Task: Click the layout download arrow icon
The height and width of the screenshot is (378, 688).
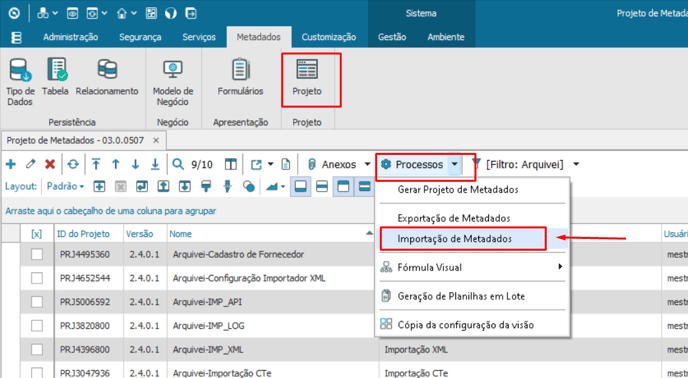Action: tap(185, 187)
